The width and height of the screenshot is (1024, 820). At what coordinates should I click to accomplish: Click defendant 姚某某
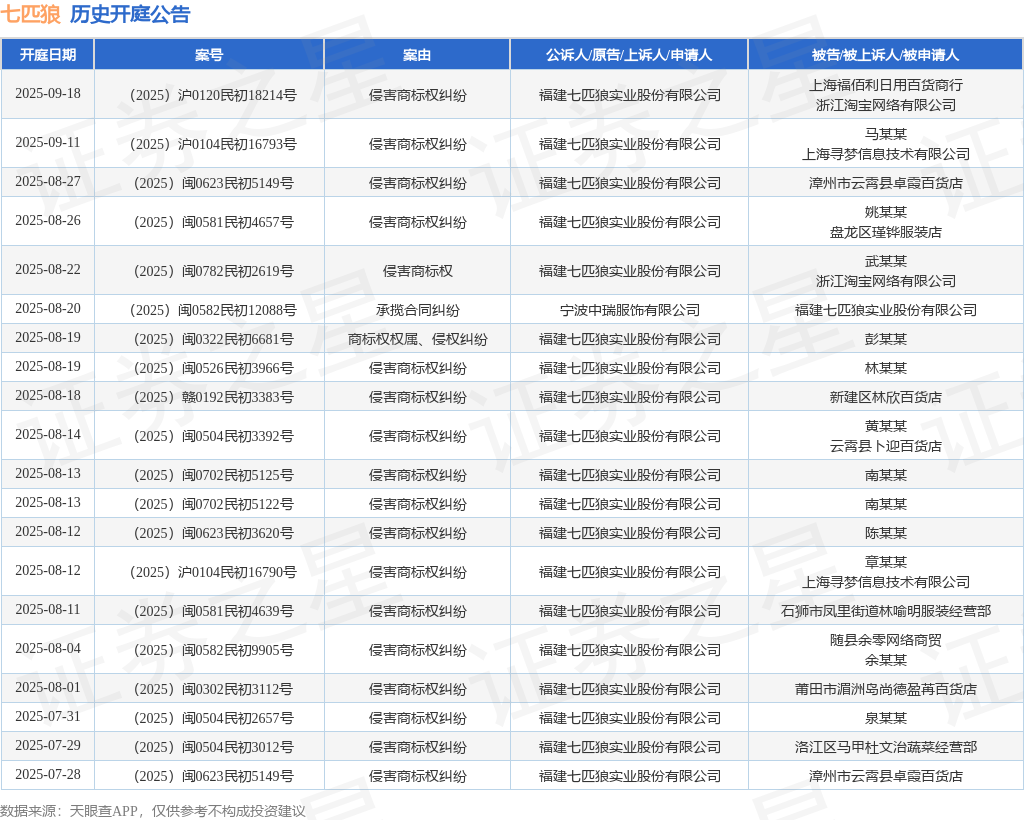click(x=886, y=212)
